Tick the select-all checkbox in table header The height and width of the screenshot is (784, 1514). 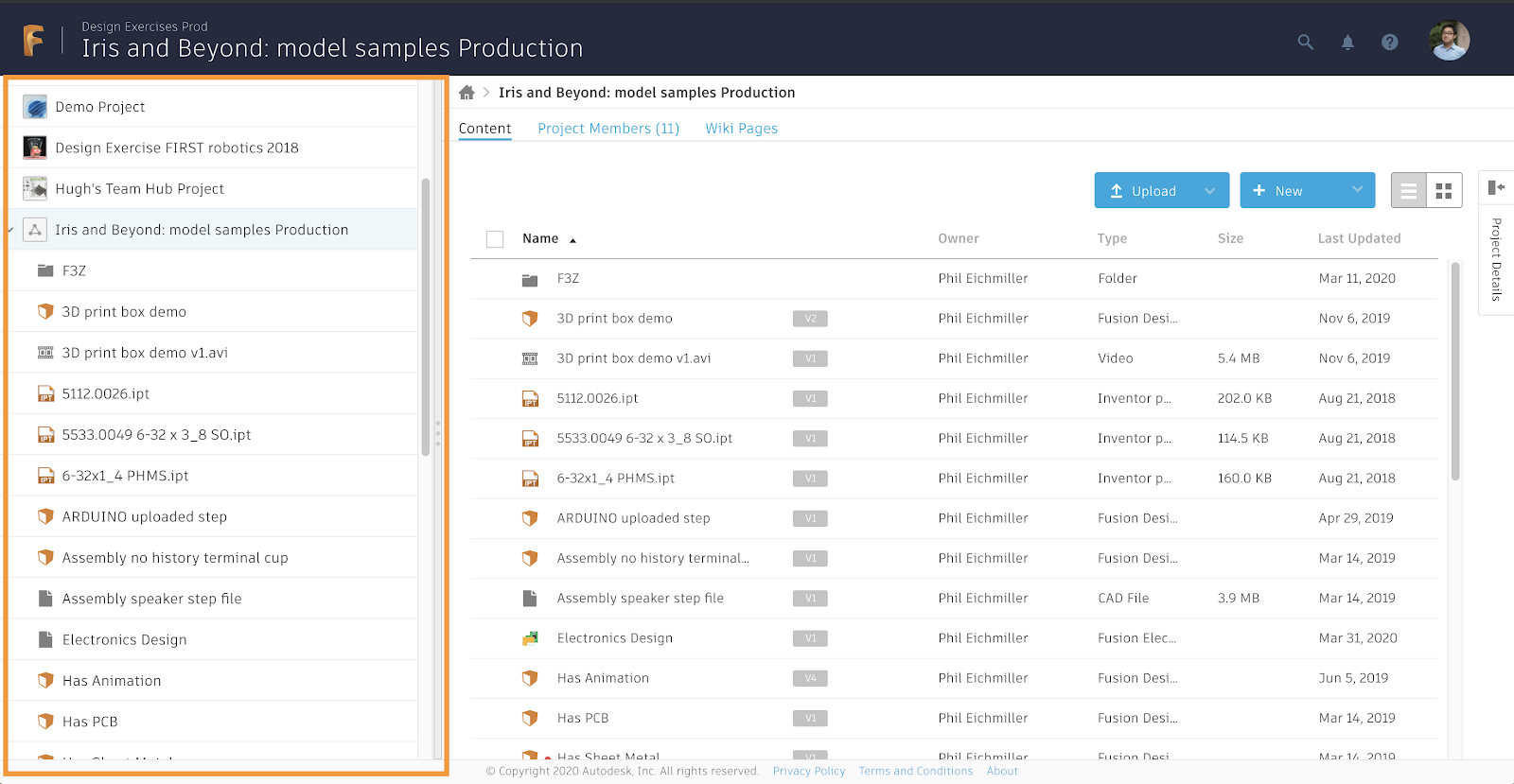click(x=495, y=239)
